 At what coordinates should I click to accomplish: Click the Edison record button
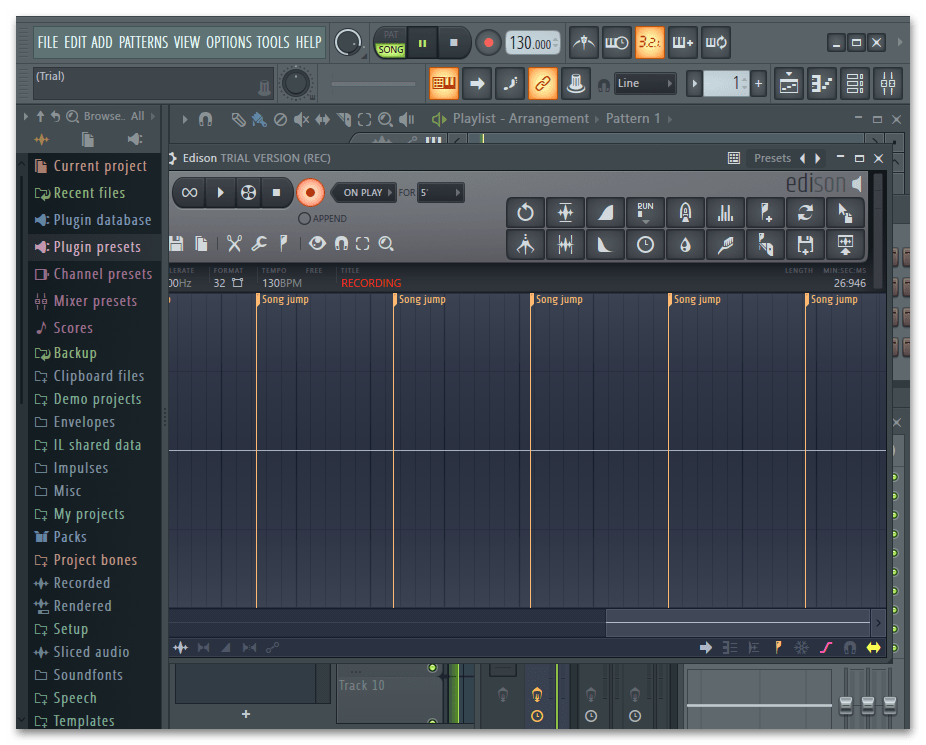tap(310, 192)
